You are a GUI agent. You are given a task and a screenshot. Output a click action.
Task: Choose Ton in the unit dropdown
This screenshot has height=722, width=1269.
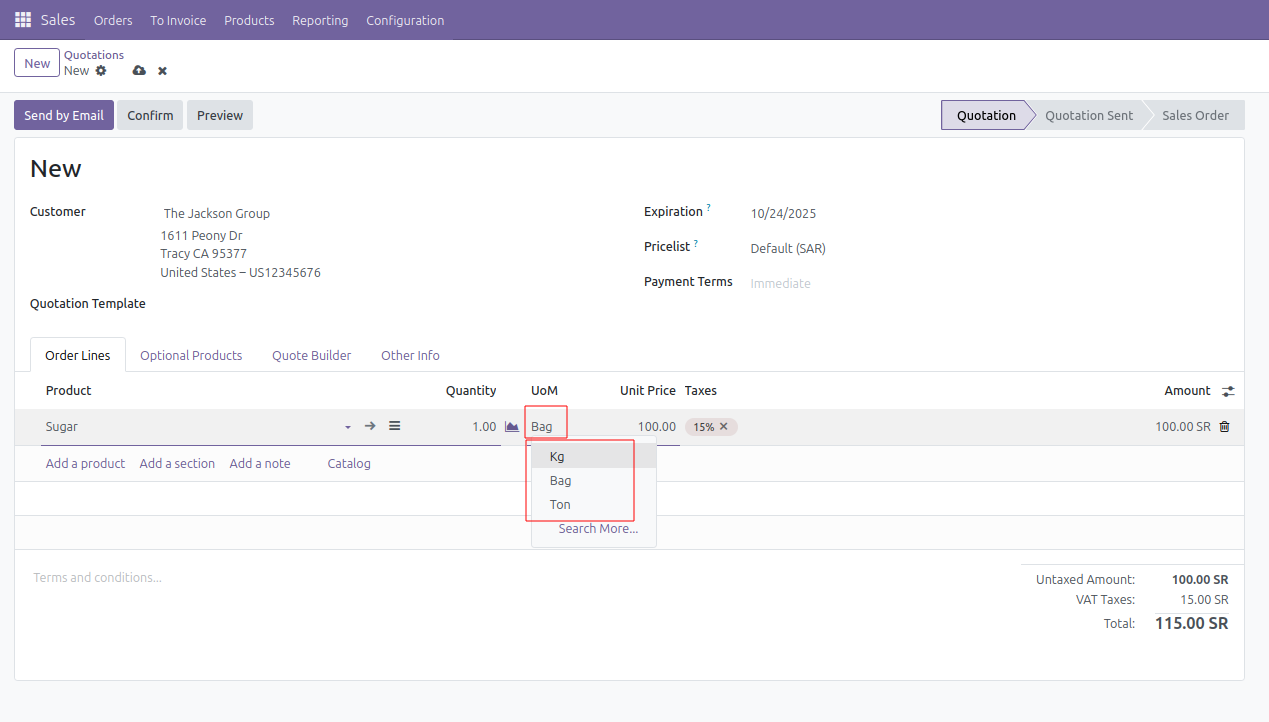(x=560, y=505)
